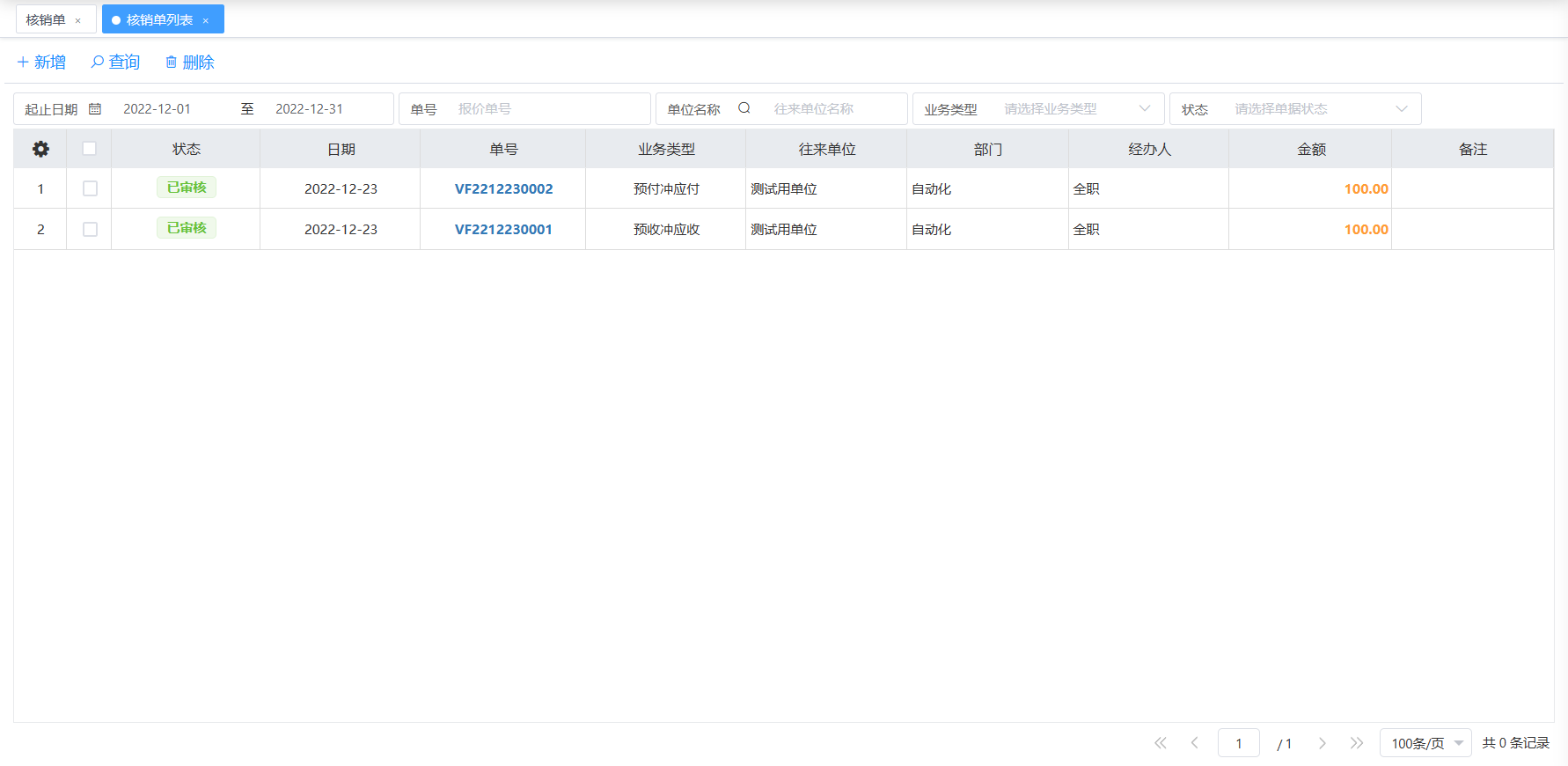The height and width of the screenshot is (766, 1568).
Task: Click the 金额 column header
Action: pyautogui.click(x=1311, y=149)
